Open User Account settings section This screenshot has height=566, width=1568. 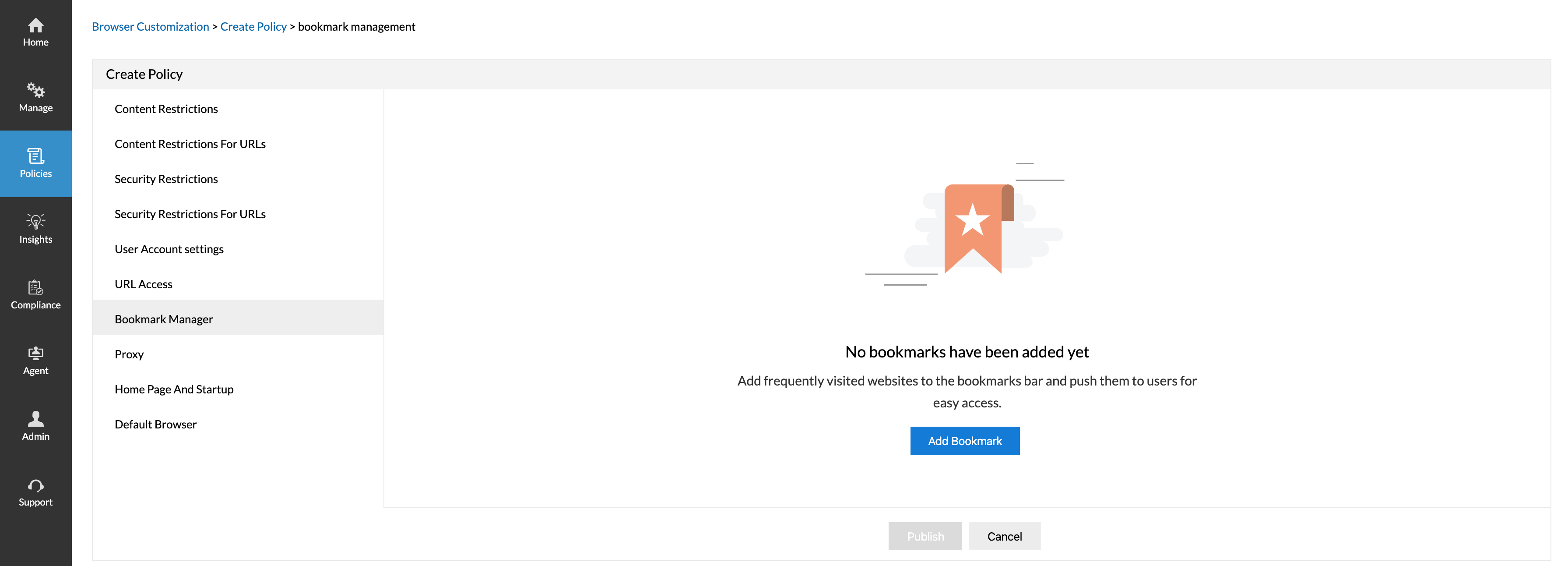[x=169, y=248]
